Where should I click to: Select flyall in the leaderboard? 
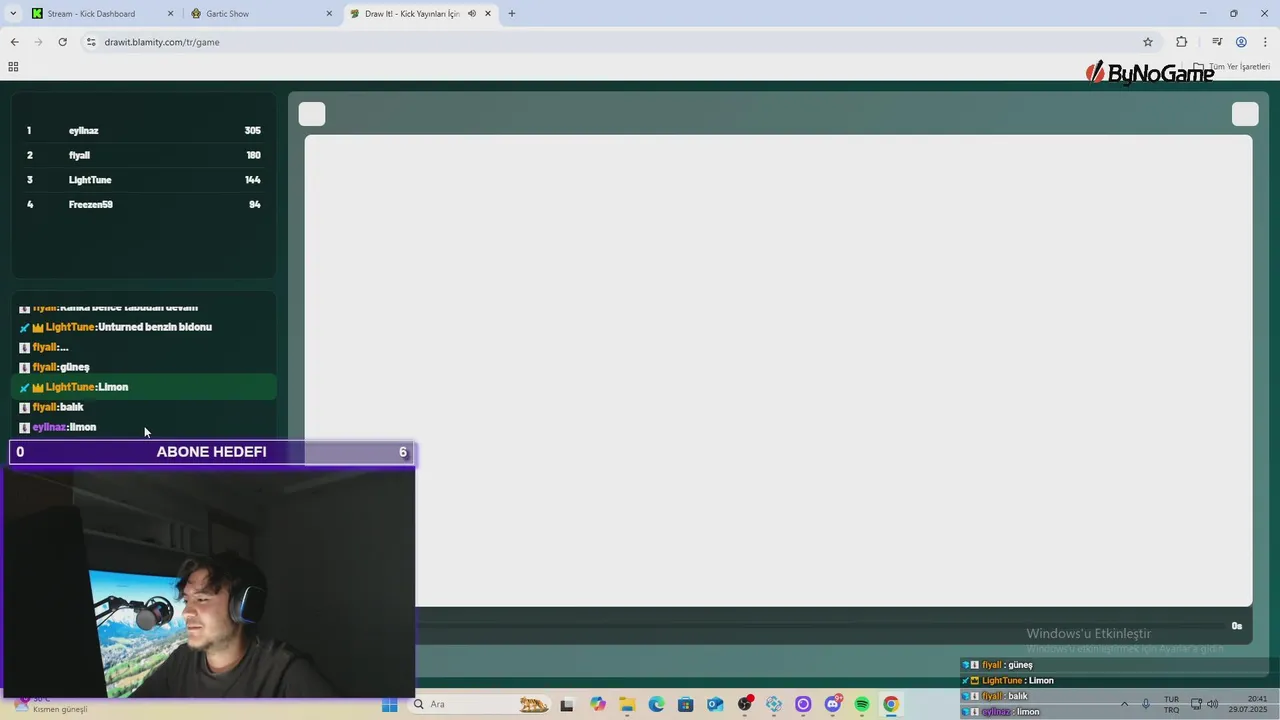click(x=79, y=155)
